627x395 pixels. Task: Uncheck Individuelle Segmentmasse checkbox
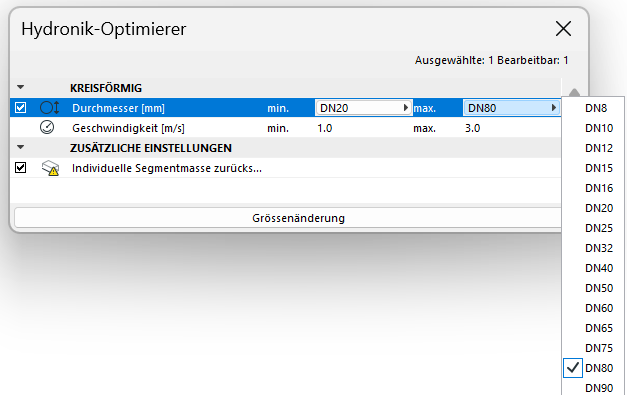coord(20,168)
